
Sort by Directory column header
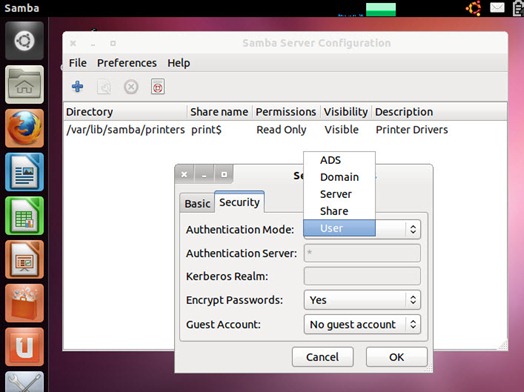pos(125,112)
